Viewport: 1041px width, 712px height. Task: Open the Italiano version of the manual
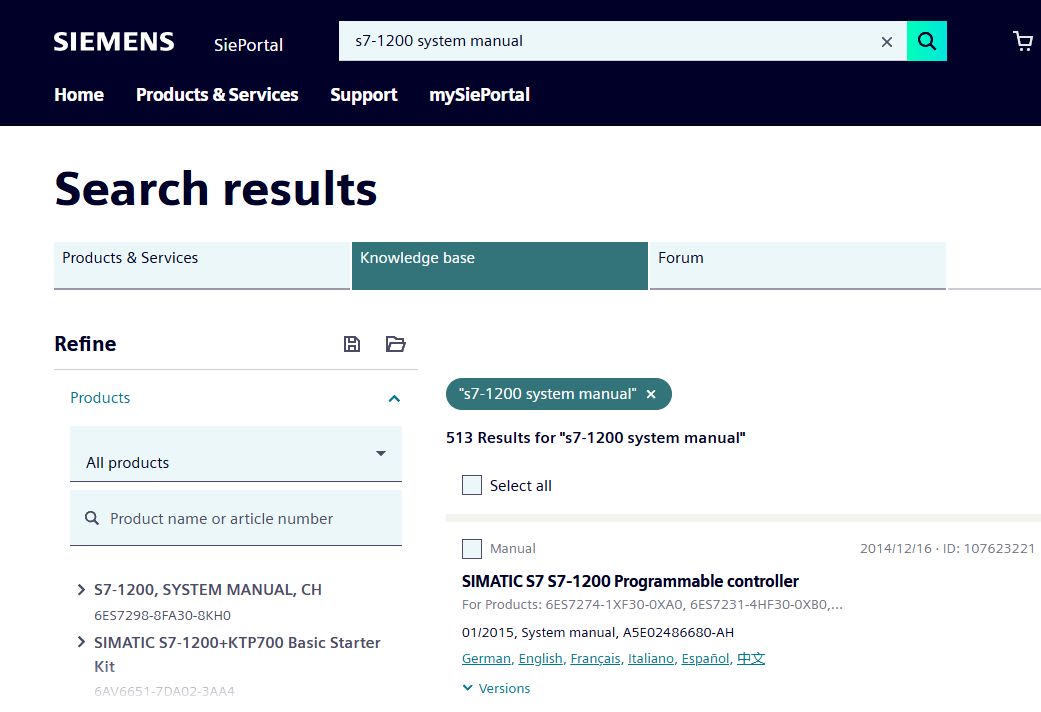pos(651,658)
